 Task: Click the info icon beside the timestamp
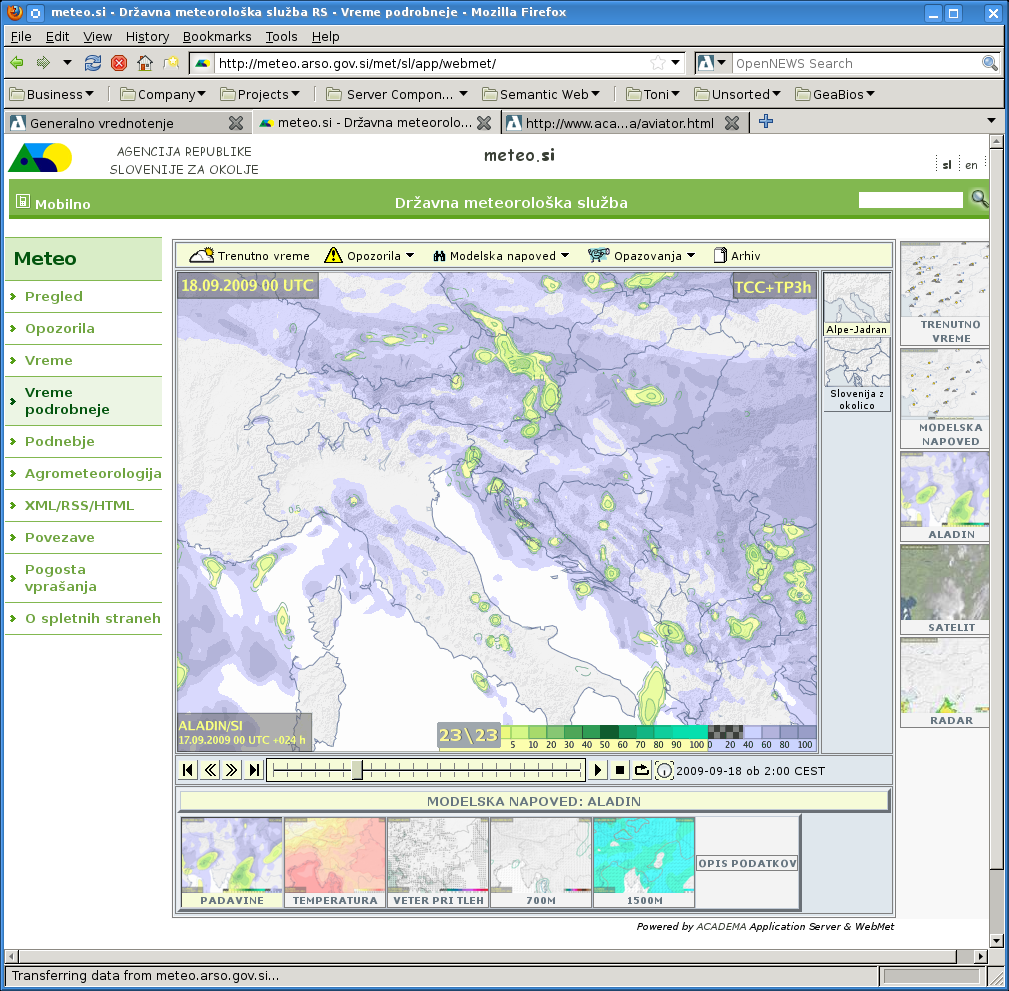point(665,771)
